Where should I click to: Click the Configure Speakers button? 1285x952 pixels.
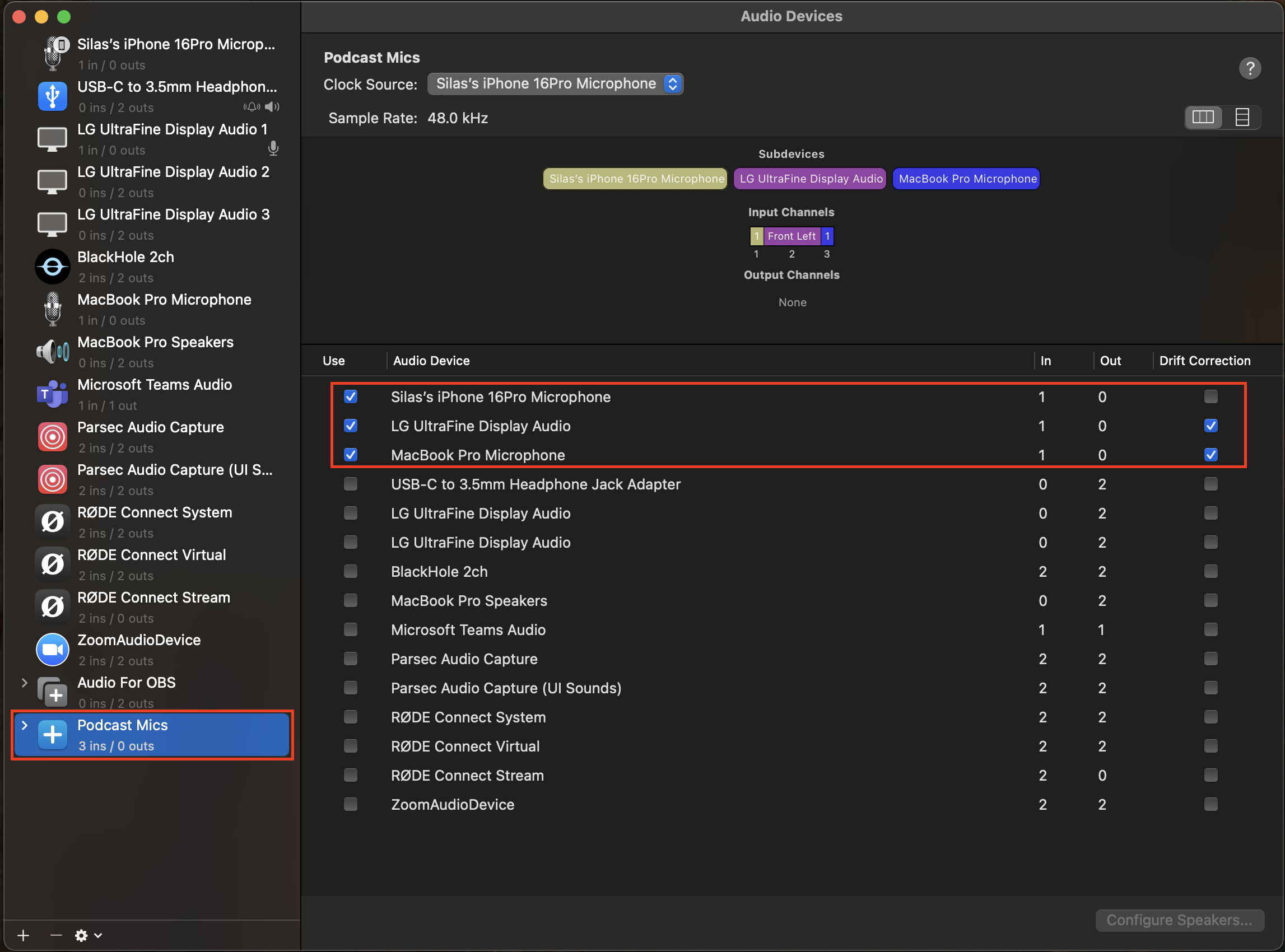point(1180,920)
